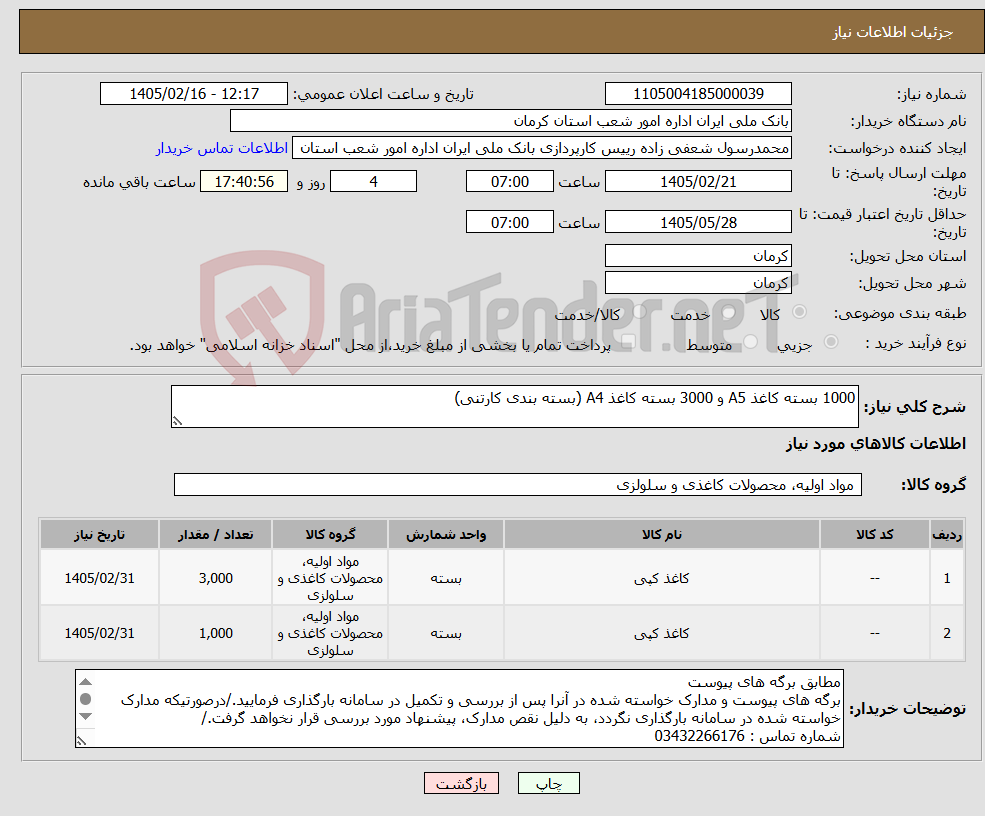Click the ردیف column header

(947, 535)
